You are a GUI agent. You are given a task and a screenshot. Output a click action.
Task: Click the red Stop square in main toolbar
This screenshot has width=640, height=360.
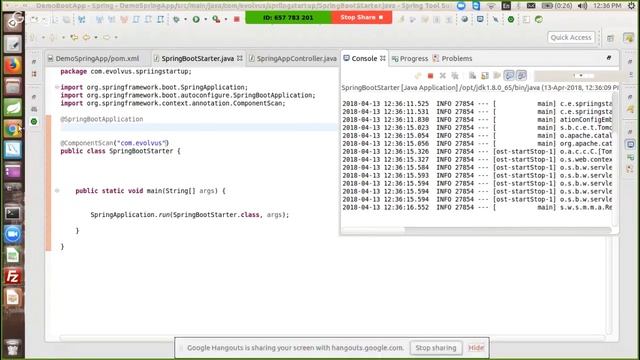click(x=236, y=19)
